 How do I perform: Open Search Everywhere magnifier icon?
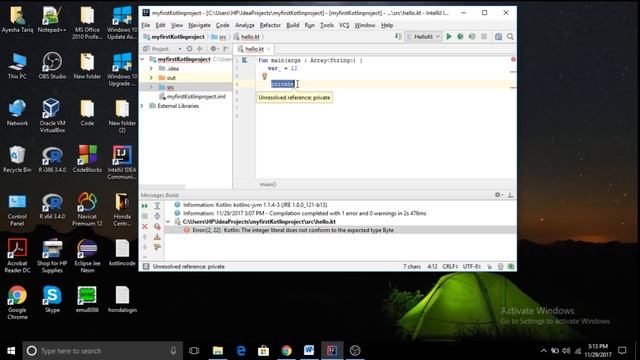coord(510,37)
